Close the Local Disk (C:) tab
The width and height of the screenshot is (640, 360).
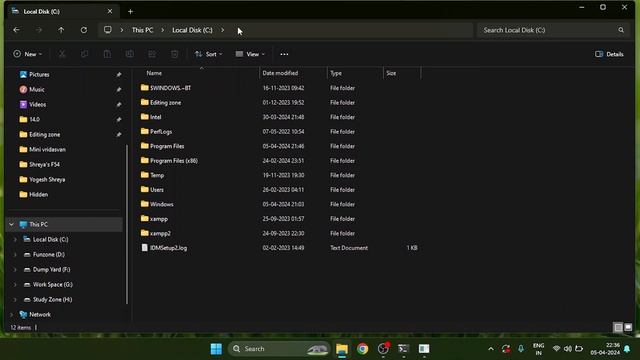(x=110, y=11)
